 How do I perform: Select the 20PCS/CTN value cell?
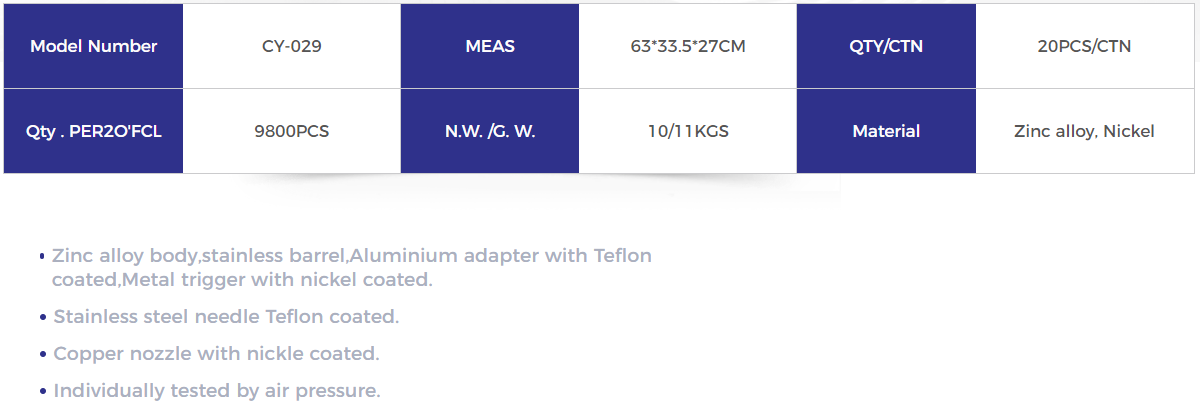[x=1085, y=46]
